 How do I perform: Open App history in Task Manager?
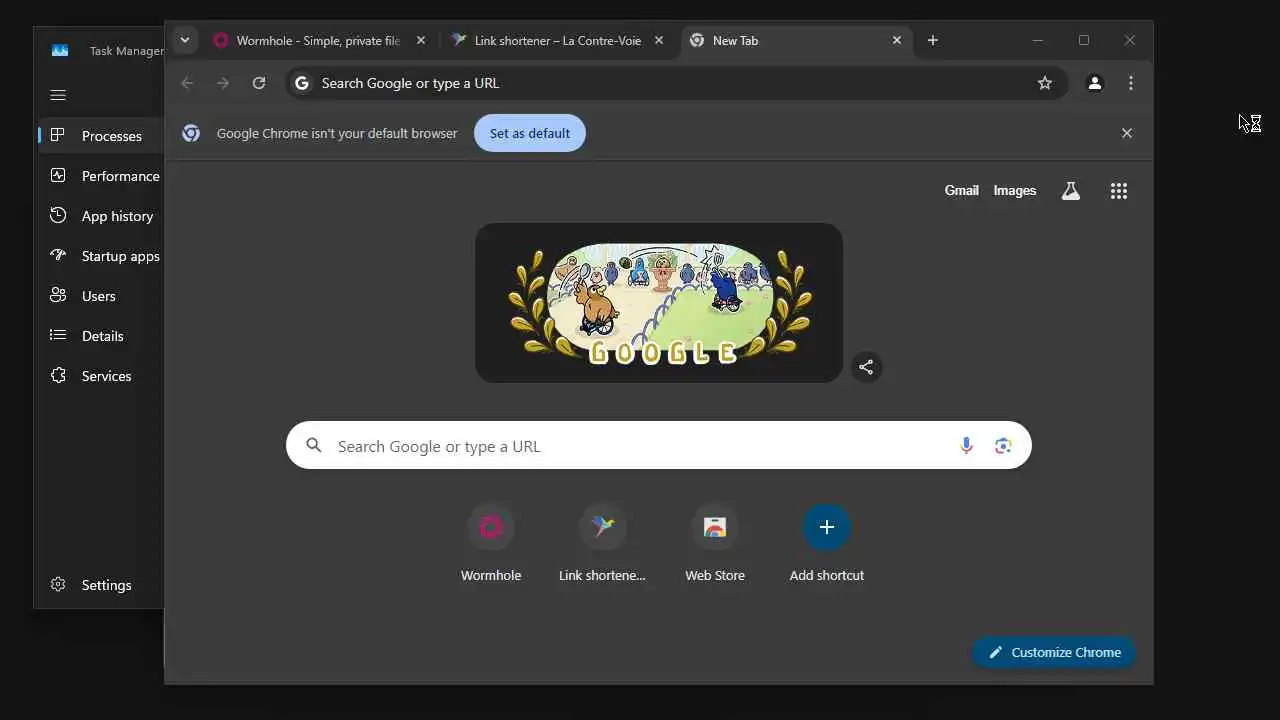coord(101,216)
